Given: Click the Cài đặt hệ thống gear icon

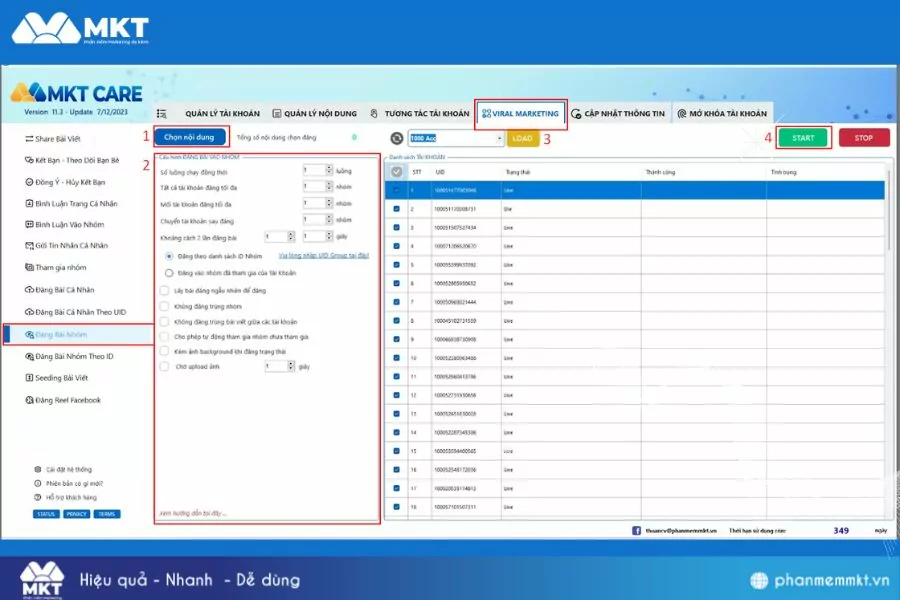Looking at the screenshot, I should [x=38, y=470].
